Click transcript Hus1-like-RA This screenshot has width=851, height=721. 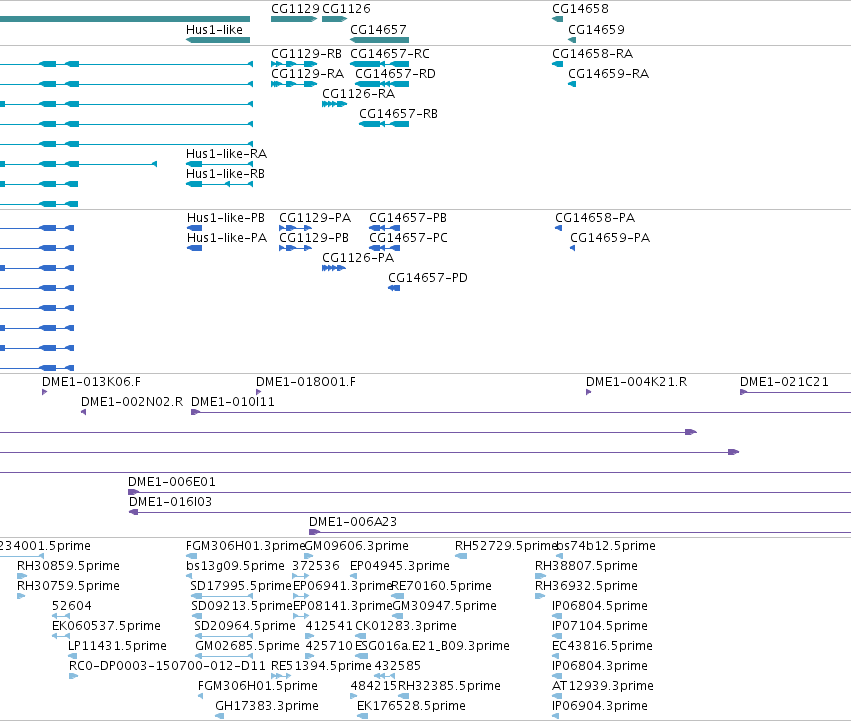[x=226, y=154]
